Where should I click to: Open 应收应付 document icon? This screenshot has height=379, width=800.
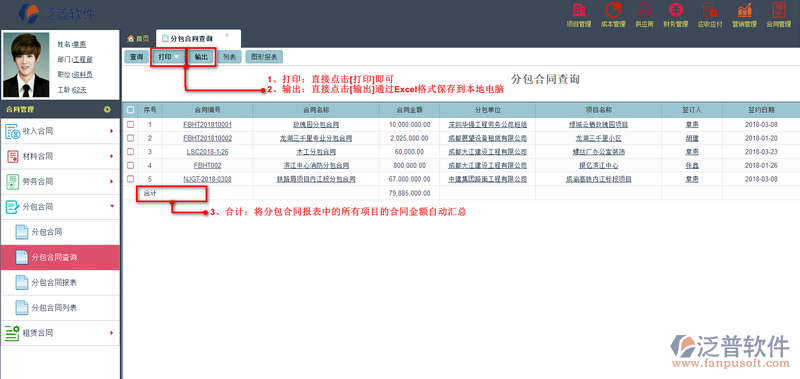click(x=710, y=10)
